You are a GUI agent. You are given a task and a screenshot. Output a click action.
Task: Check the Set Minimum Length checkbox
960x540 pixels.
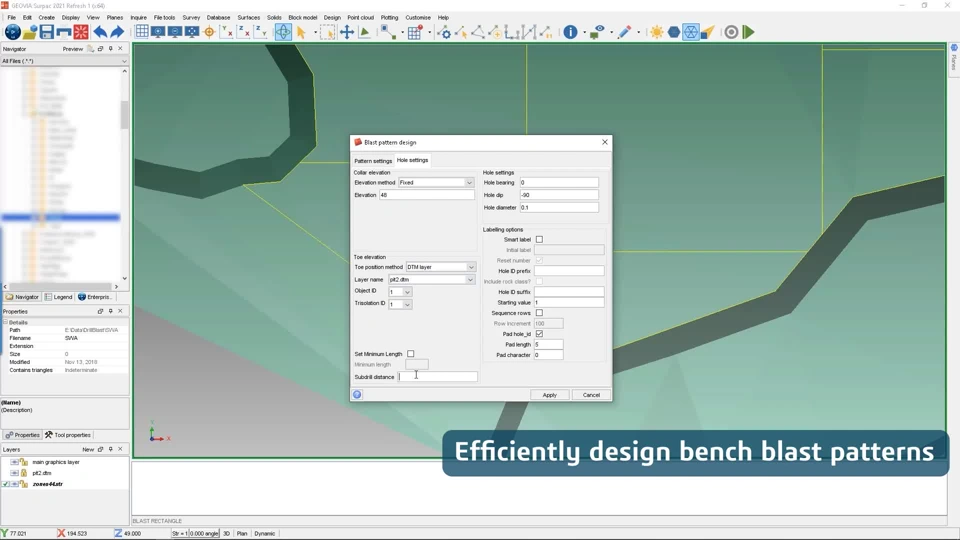(x=411, y=354)
